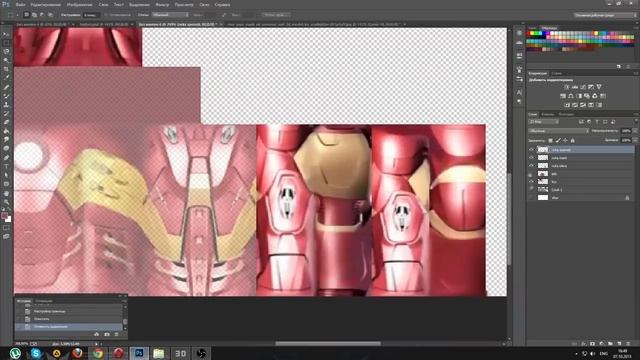The image size is (640, 360).
Task: Open the Файл menu
Action: click(20, 4)
